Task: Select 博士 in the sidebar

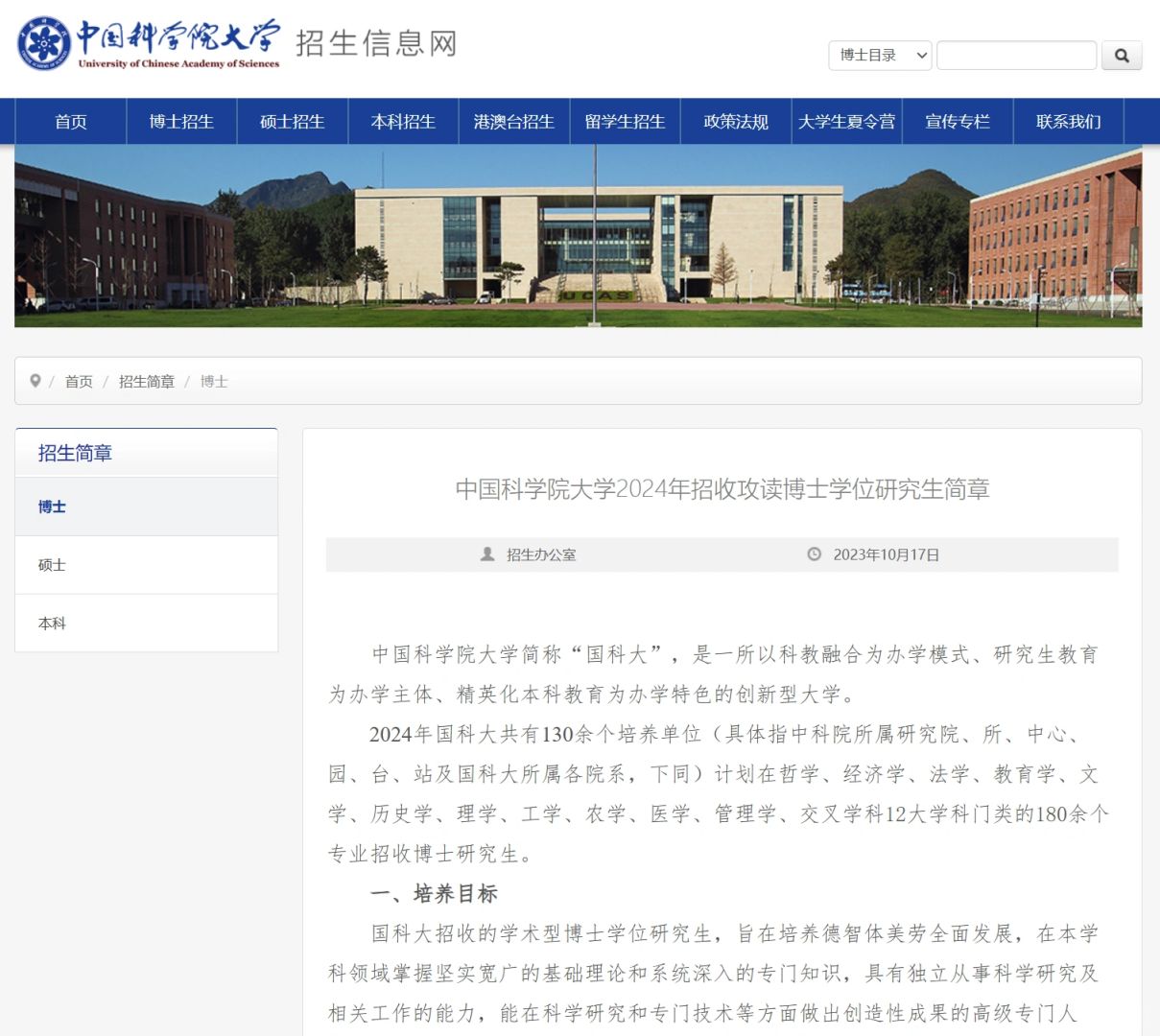Action: click(147, 506)
